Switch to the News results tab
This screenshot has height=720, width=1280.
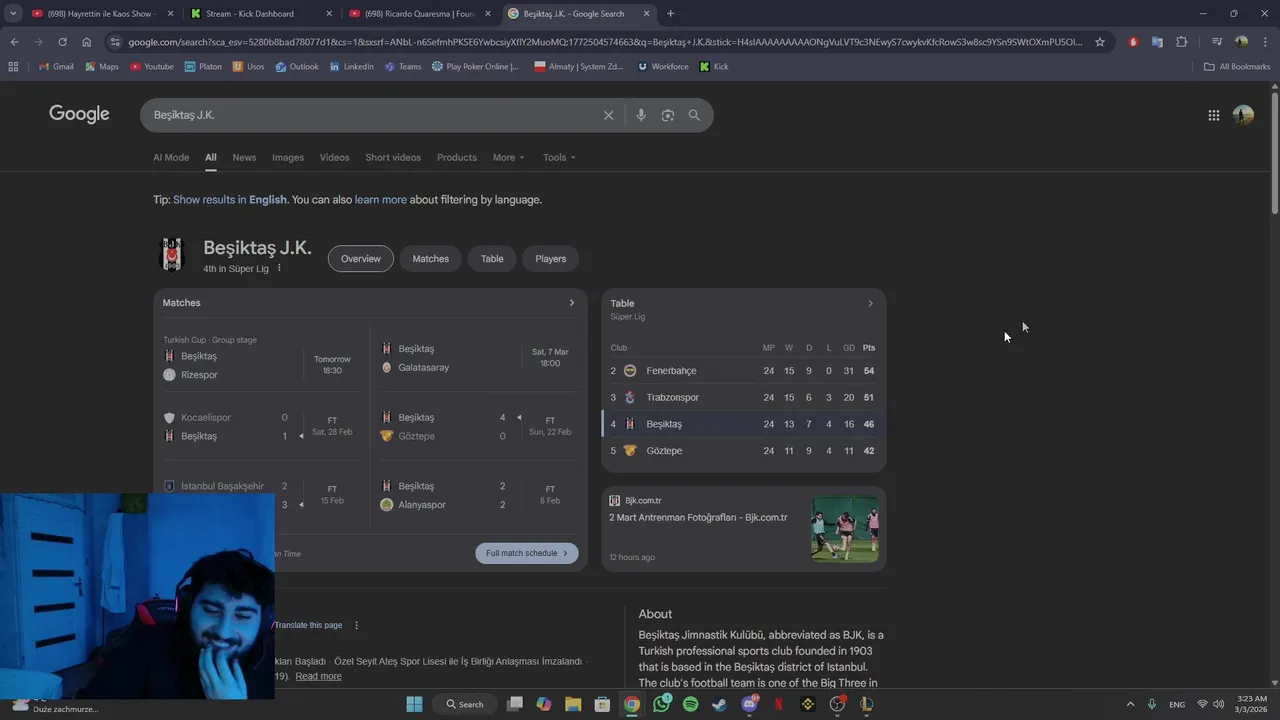pyautogui.click(x=244, y=157)
